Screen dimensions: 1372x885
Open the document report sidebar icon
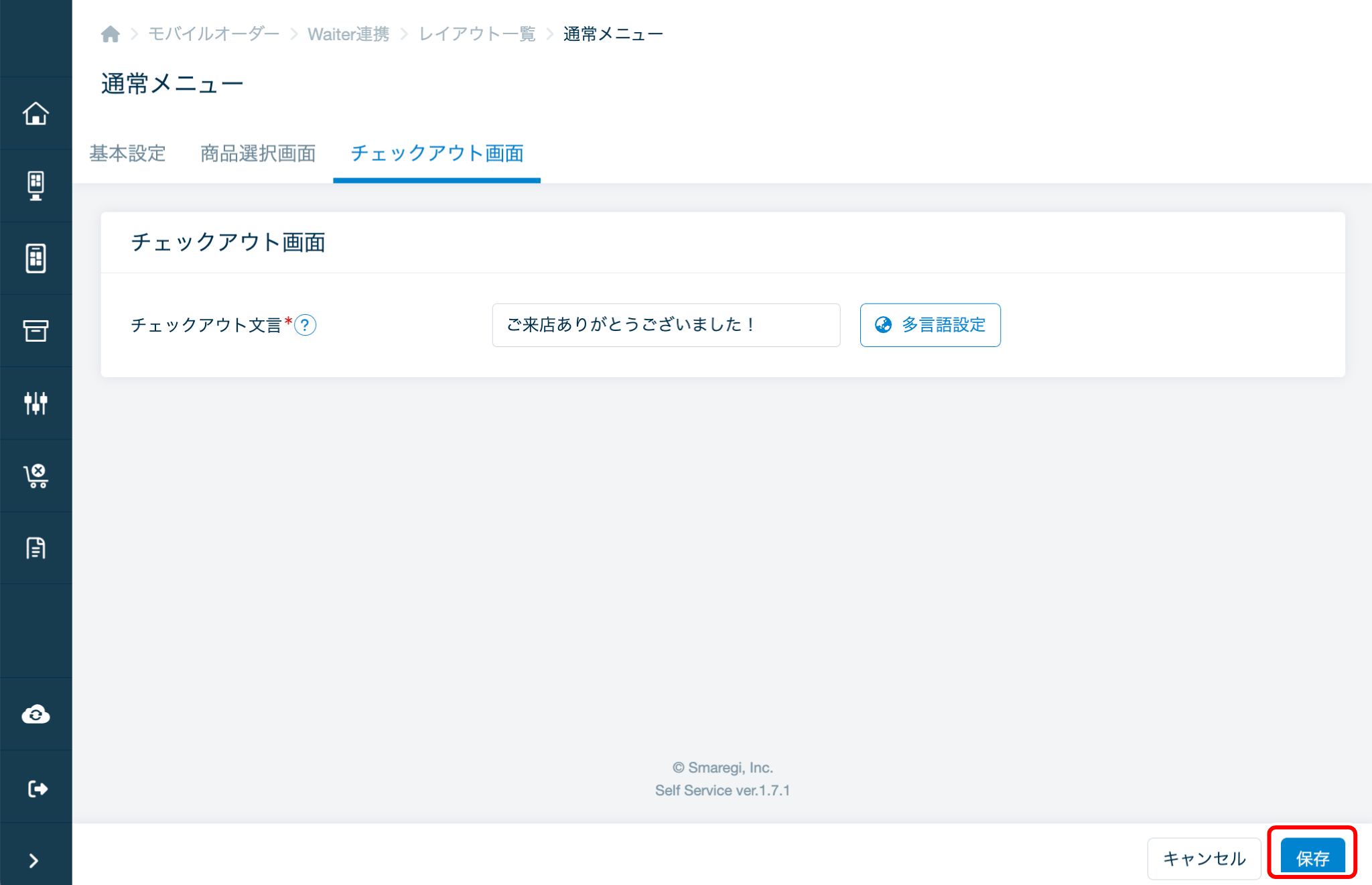pos(36,548)
